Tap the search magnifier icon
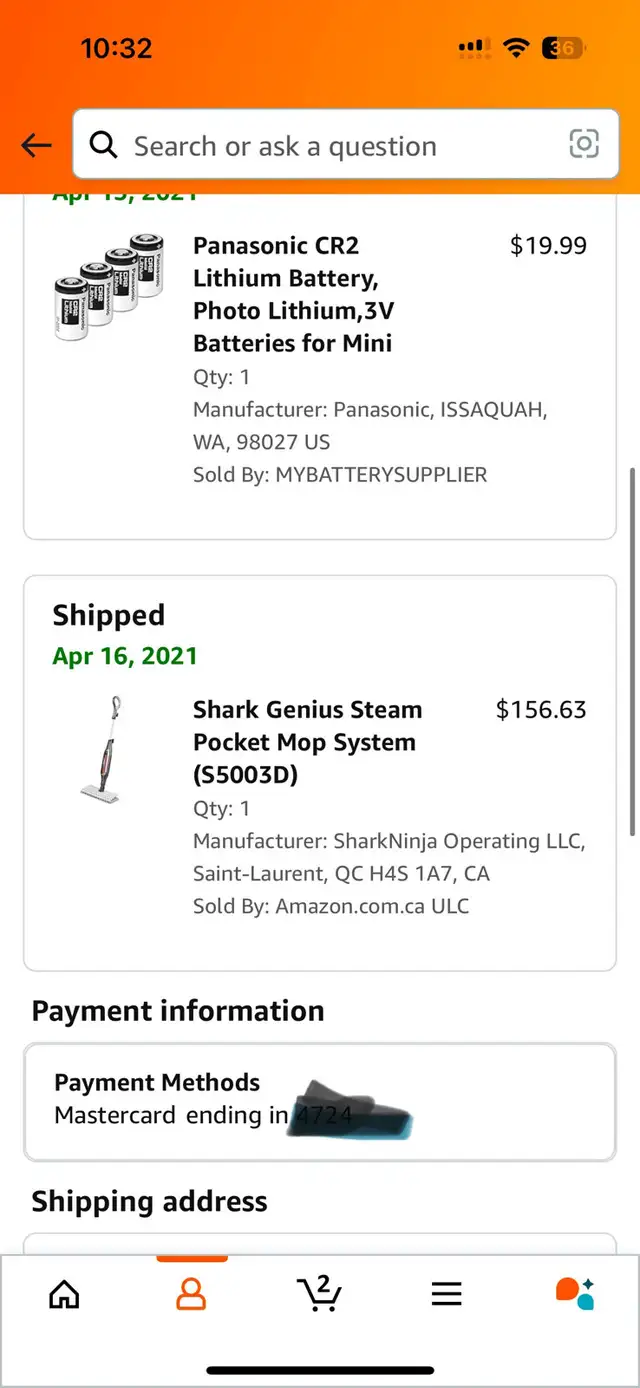Screen dimensions: 640x1388 [103, 146]
